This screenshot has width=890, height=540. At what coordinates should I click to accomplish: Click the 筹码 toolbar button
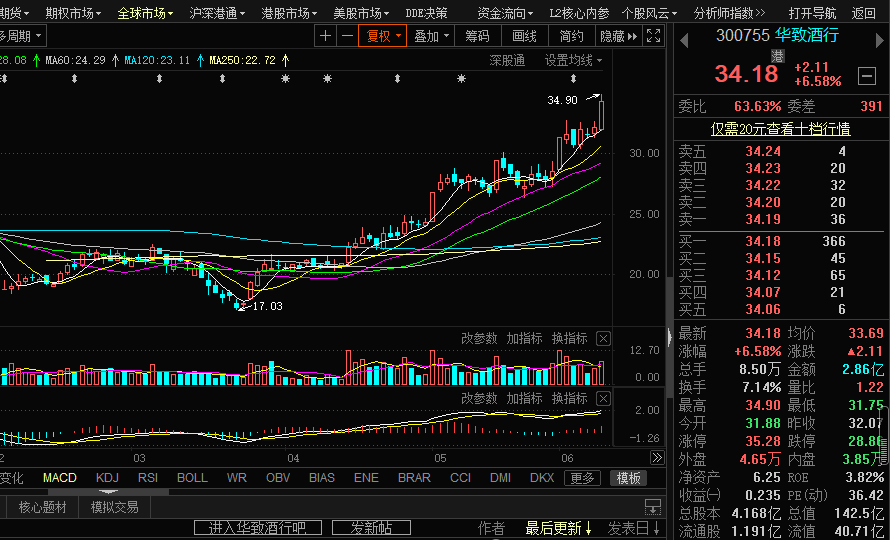[477, 36]
